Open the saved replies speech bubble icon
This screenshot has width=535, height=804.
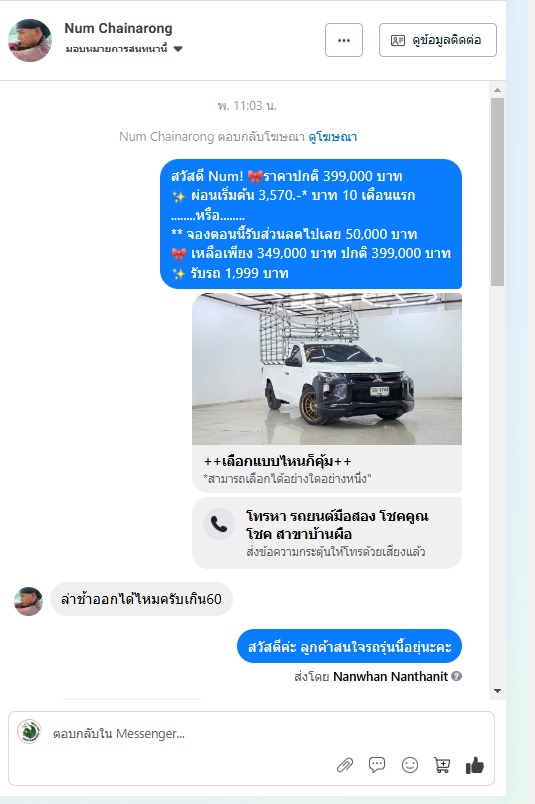click(377, 765)
